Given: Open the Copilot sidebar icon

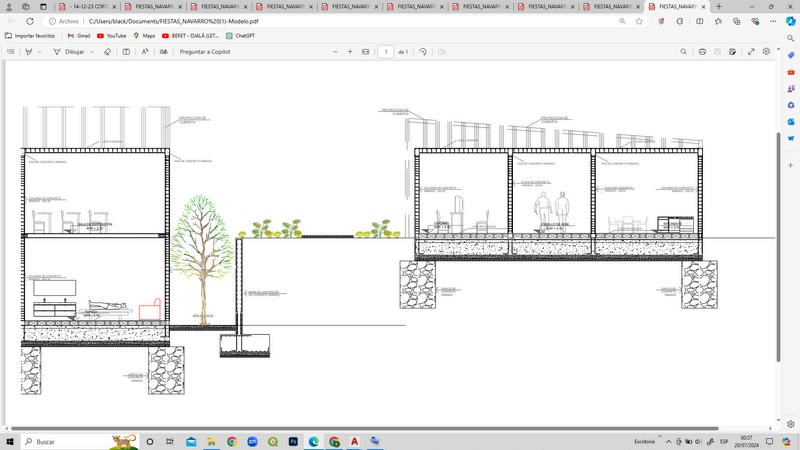Looking at the screenshot, I should (x=790, y=21).
